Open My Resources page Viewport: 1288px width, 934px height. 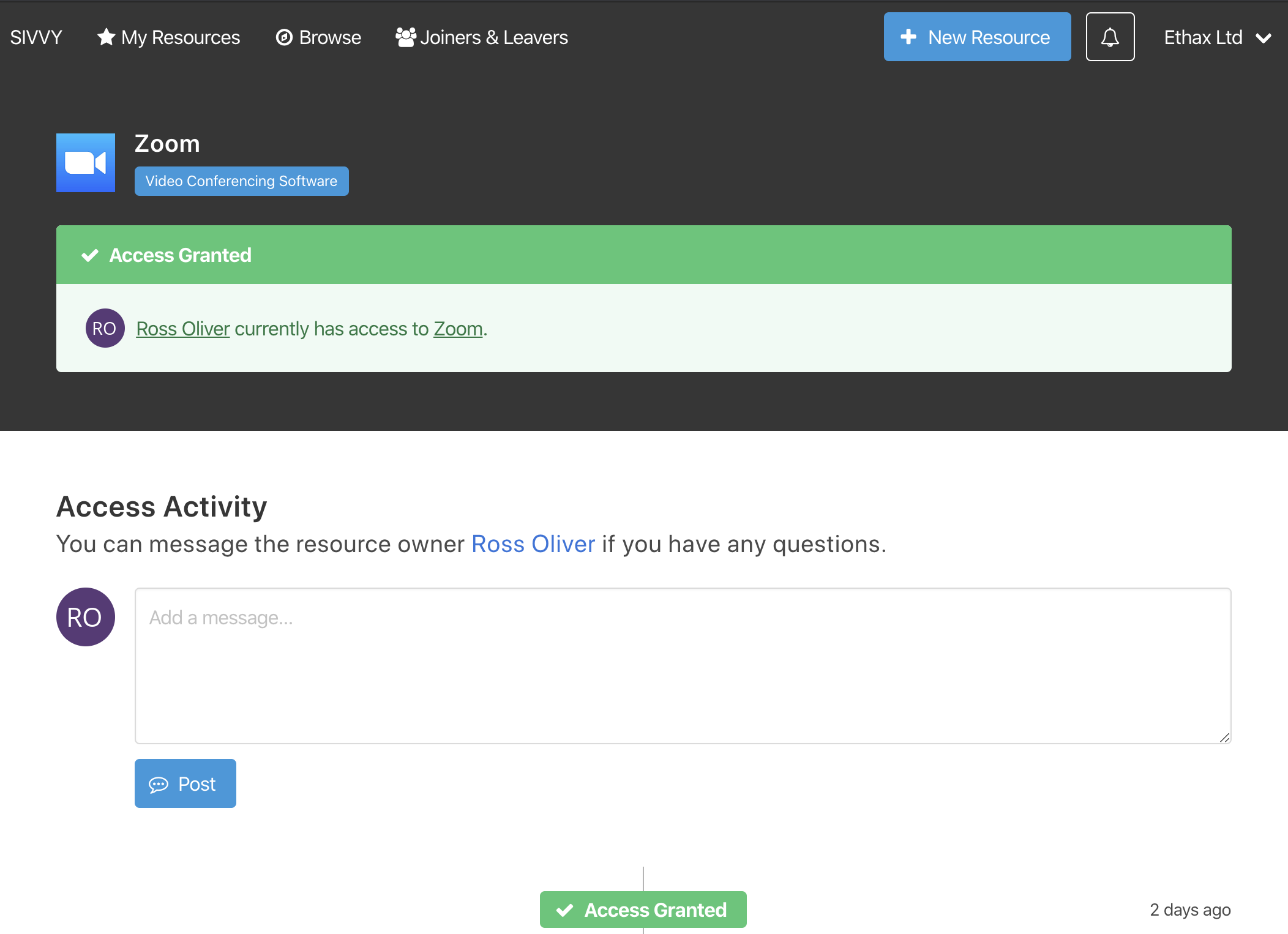[x=168, y=37]
